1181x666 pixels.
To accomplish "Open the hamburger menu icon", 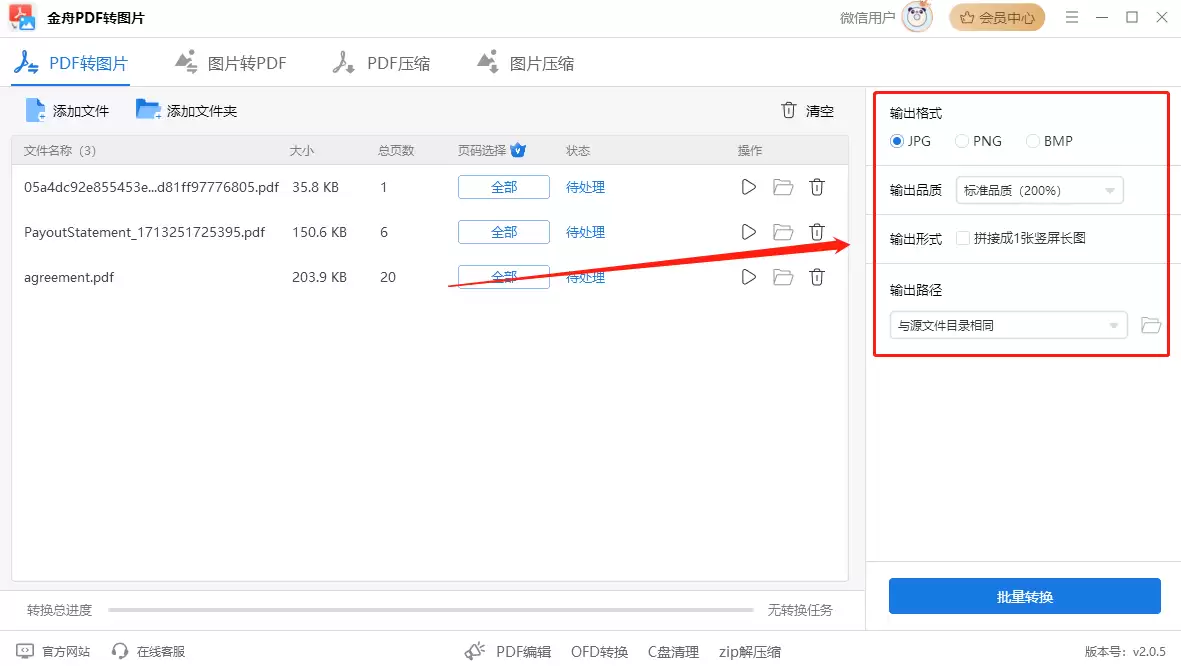I will [x=1071, y=17].
